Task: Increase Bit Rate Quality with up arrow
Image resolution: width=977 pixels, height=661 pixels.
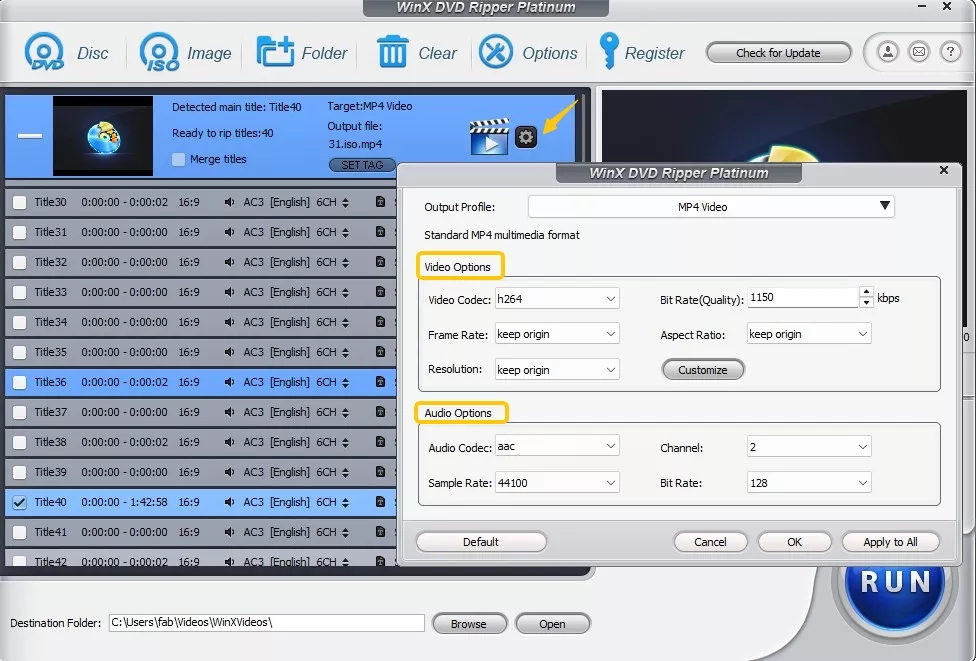Action: coord(866,291)
